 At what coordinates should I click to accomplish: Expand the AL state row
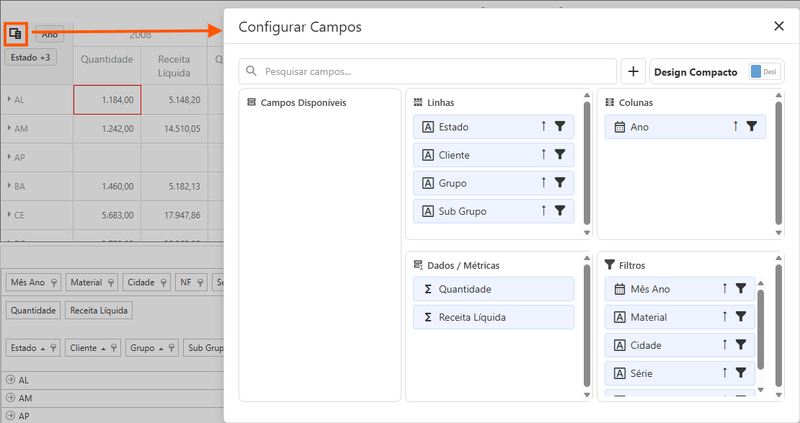[x=9, y=99]
